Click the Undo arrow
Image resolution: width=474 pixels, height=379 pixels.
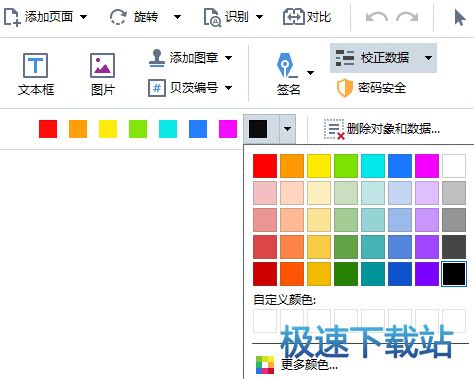click(377, 17)
